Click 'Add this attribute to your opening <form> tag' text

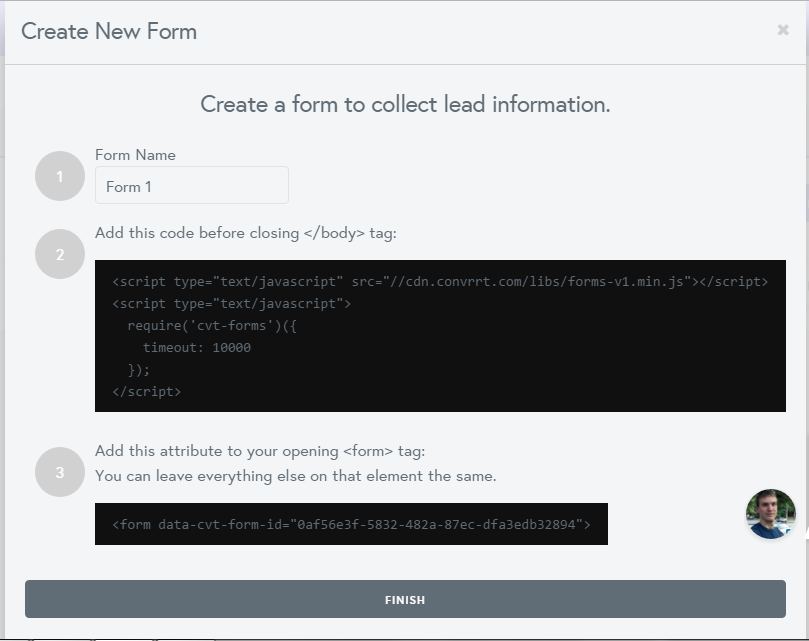[260, 451]
